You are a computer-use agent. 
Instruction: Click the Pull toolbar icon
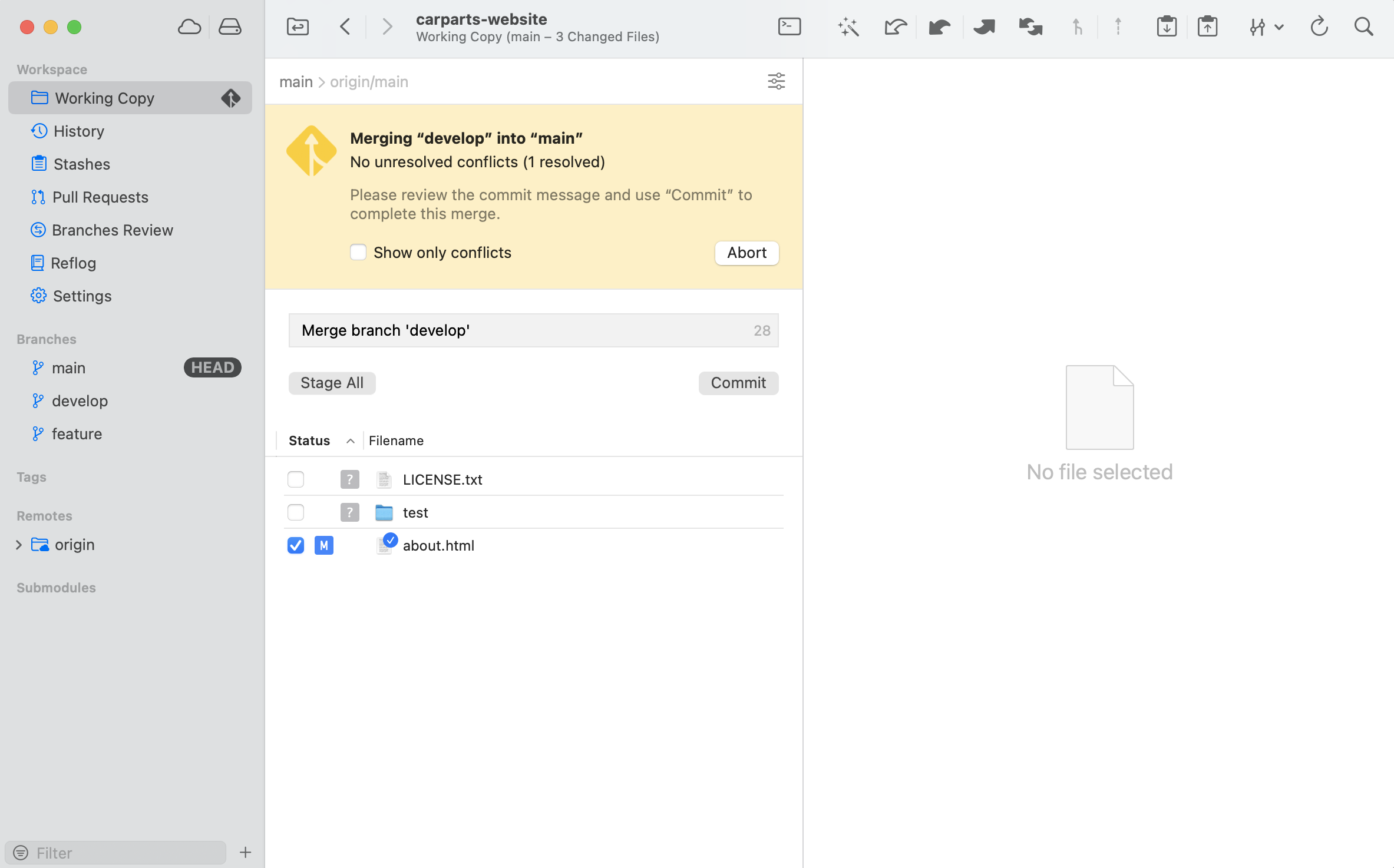click(x=939, y=26)
